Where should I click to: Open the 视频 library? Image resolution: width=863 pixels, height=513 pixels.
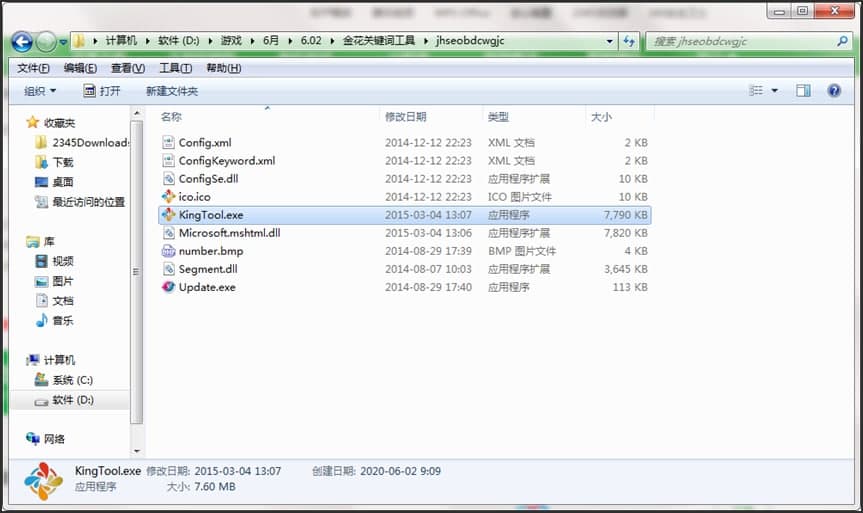coord(54,261)
